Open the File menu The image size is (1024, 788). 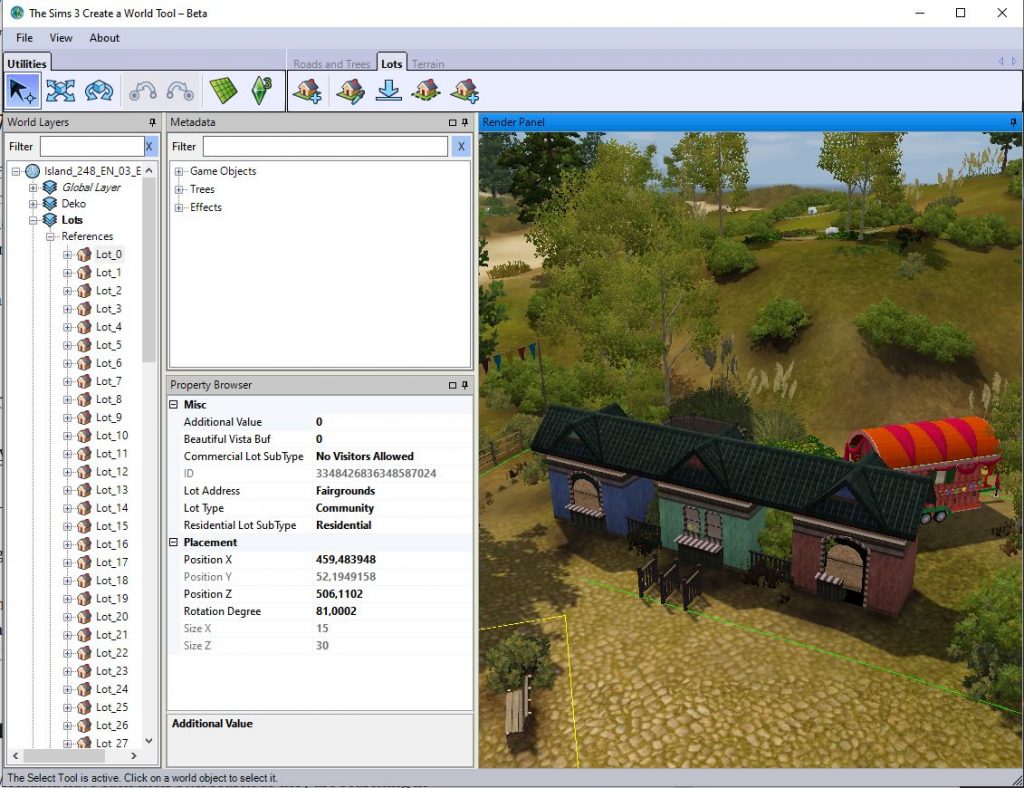click(x=25, y=38)
